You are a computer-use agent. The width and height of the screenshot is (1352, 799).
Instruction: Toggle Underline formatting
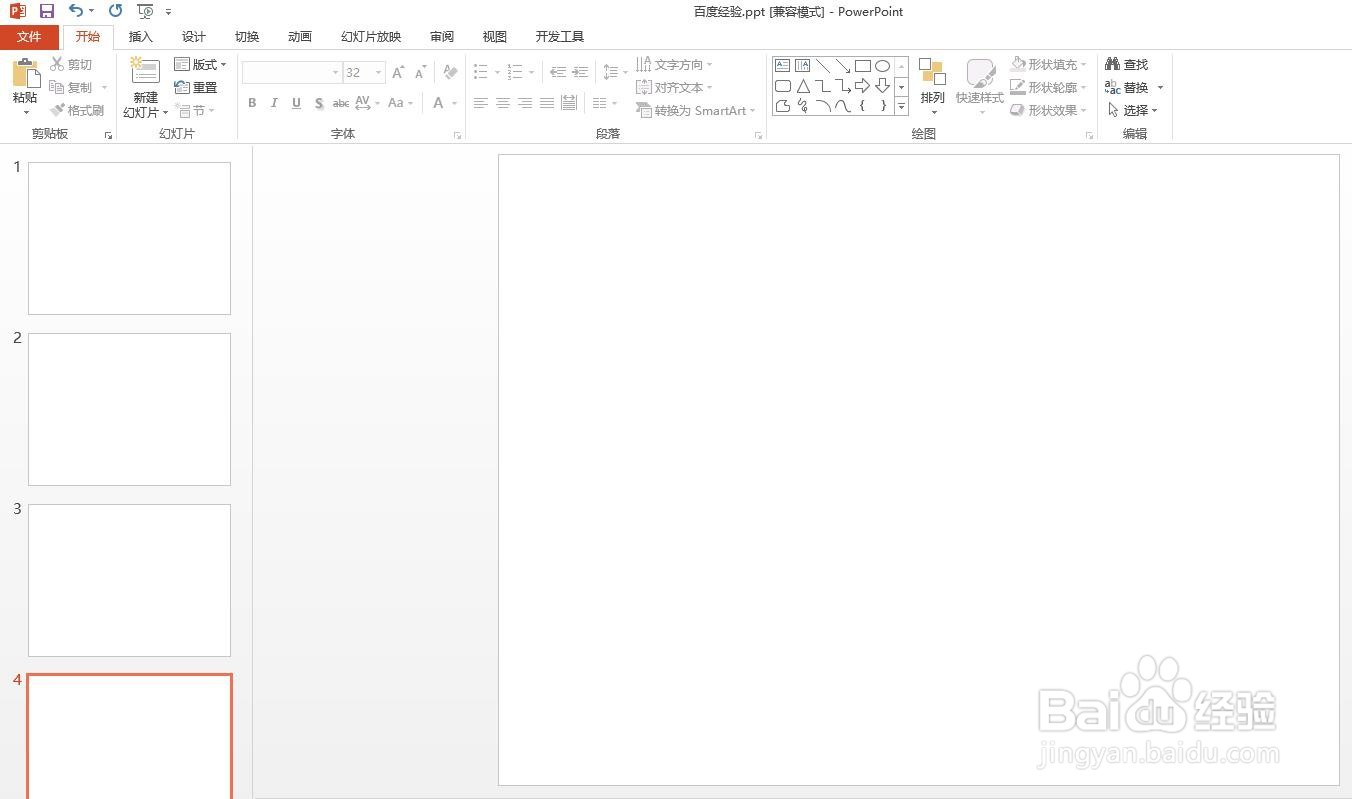click(x=296, y=103)
